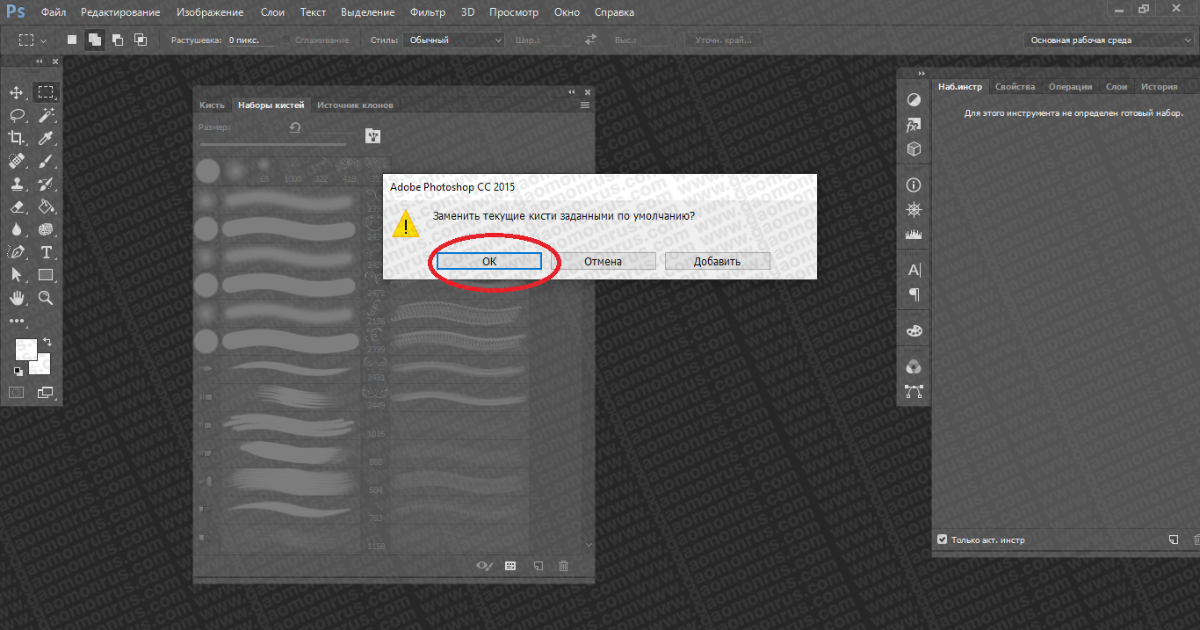
Task: Toggle 'Только акт. инстр' checkbox
Action: point(942,540)
